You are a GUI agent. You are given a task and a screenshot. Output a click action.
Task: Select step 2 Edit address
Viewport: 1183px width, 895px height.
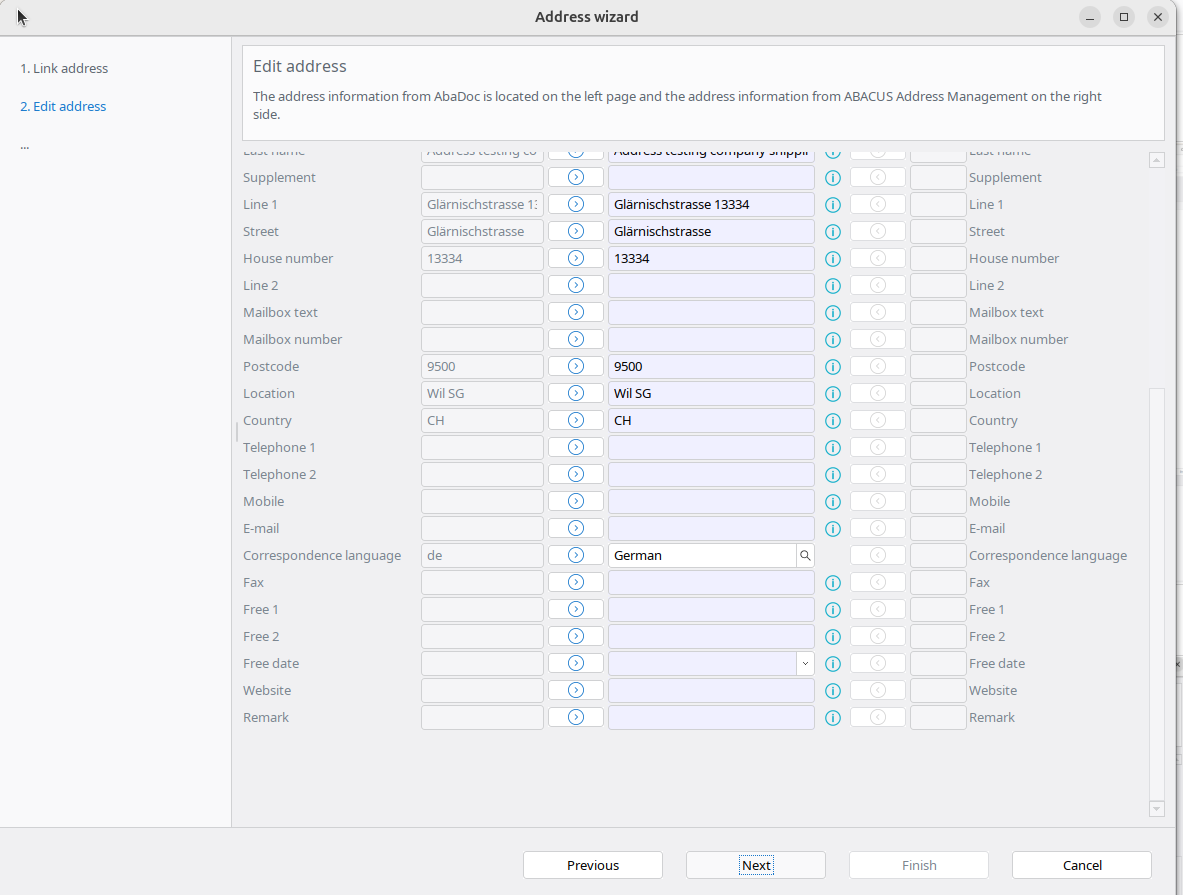[63, 107]
